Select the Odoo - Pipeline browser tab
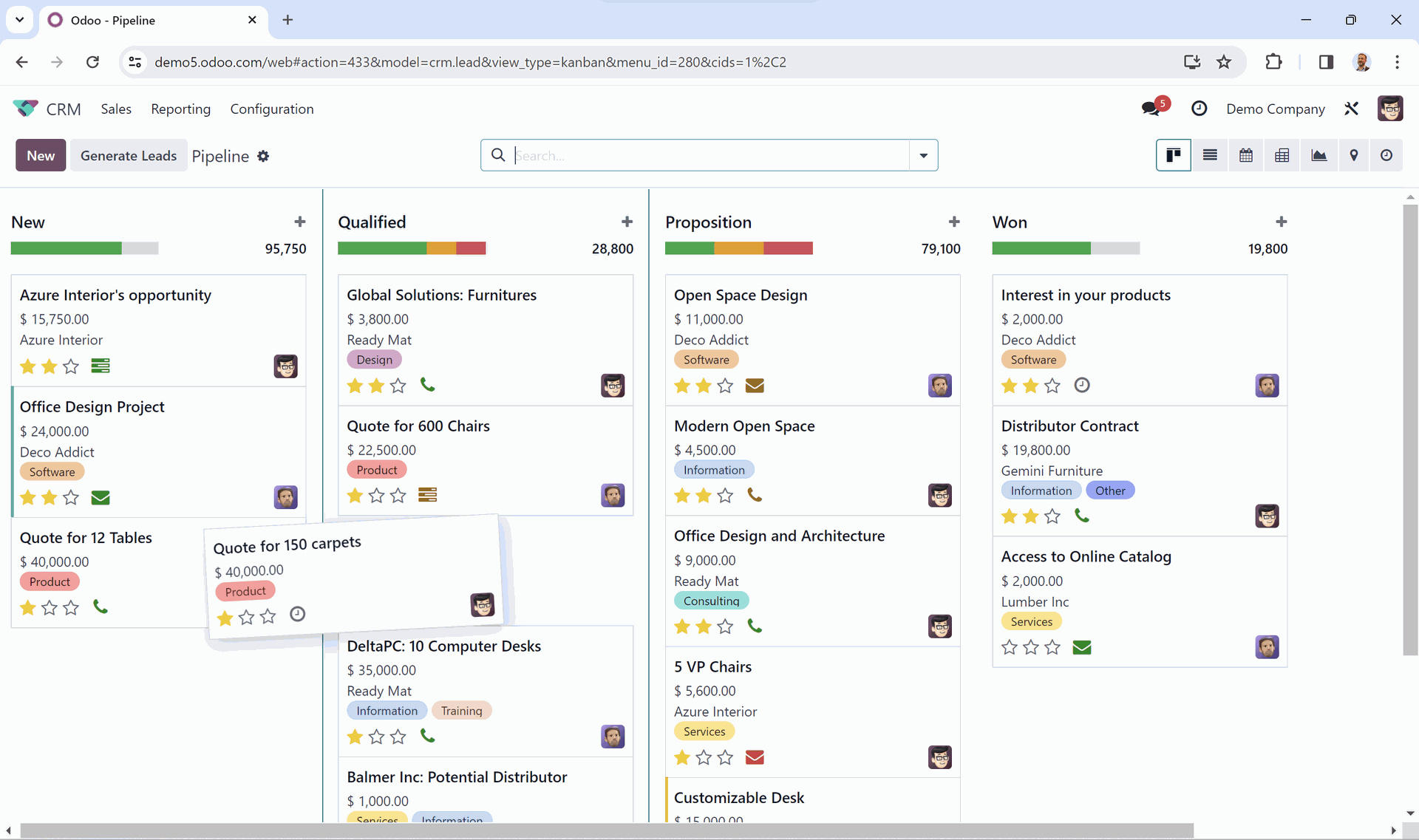The image size is (1419, 840). (153, 20)
